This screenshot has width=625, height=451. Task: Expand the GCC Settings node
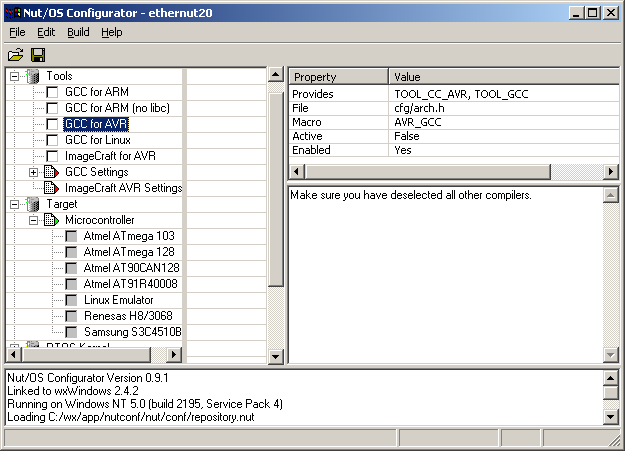[33, 172]
